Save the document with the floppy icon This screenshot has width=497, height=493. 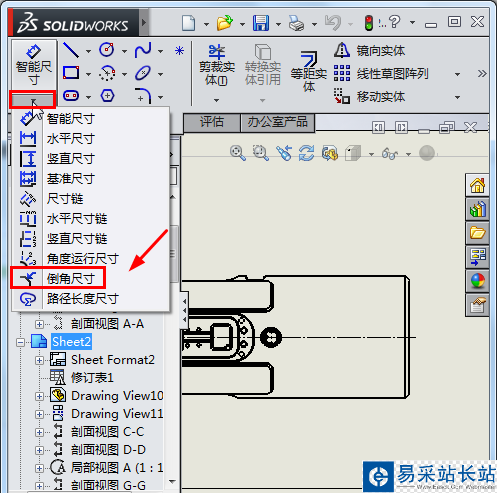261,23
